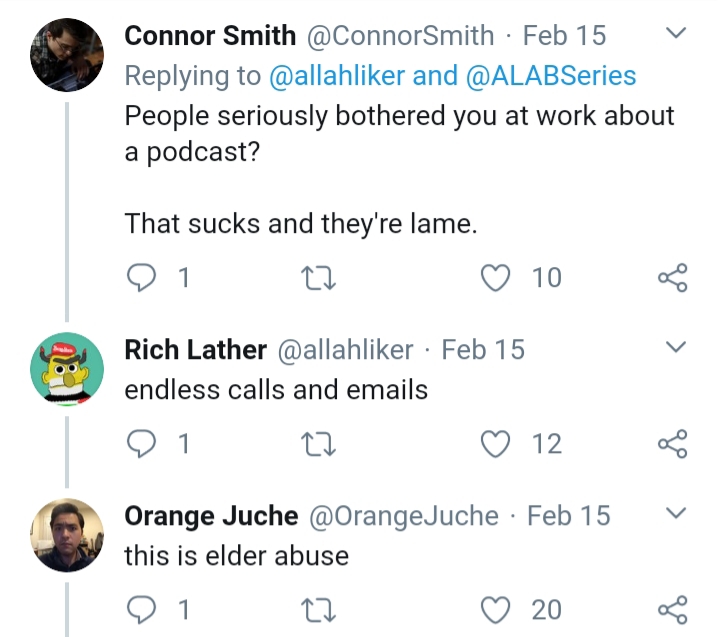Open Rich Lather's cartoon avatar

click(x=67, y=369)
